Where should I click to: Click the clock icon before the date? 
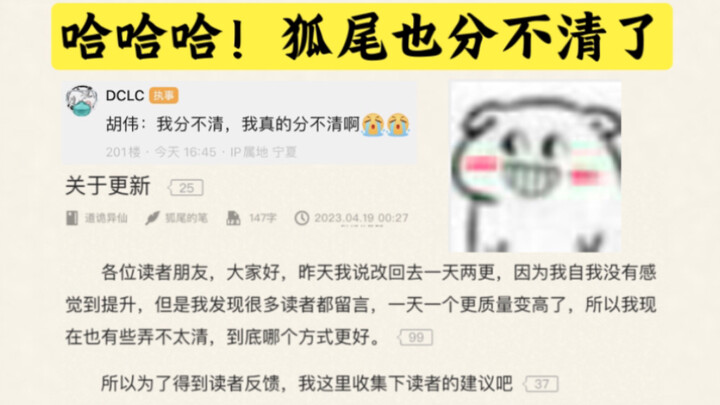302,218
